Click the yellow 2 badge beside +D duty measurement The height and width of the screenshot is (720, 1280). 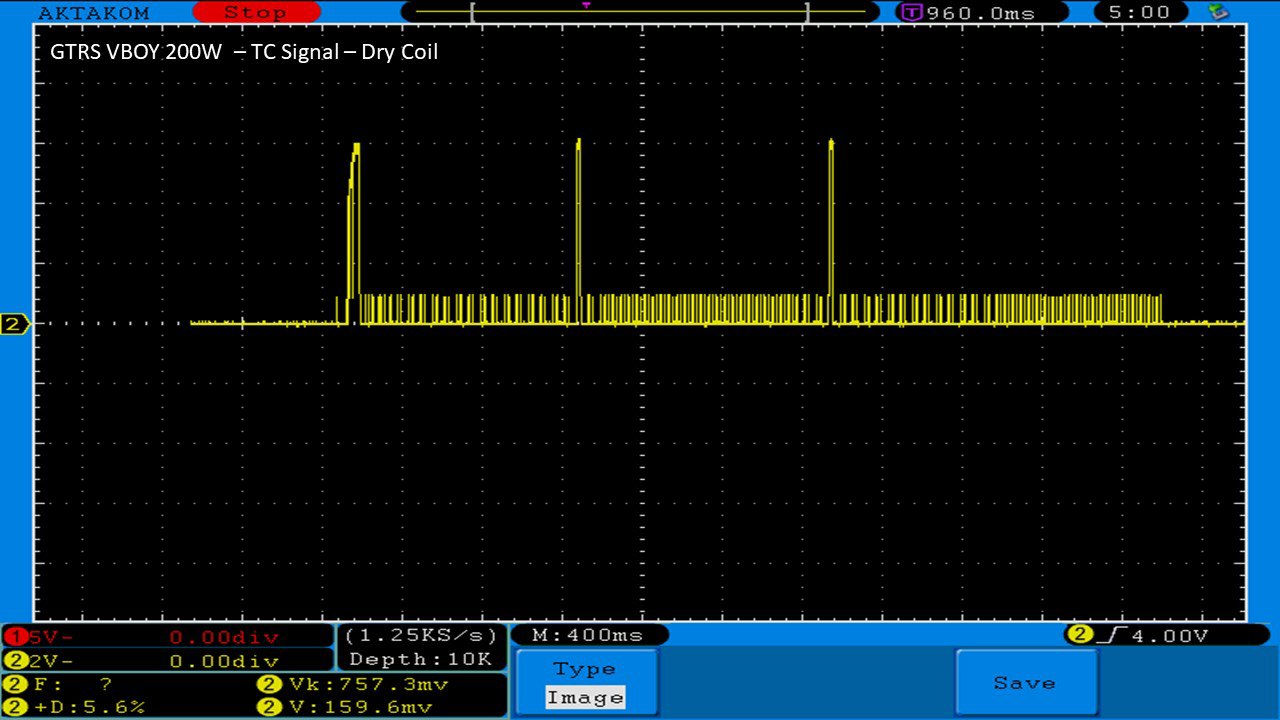tap(16, 707)
